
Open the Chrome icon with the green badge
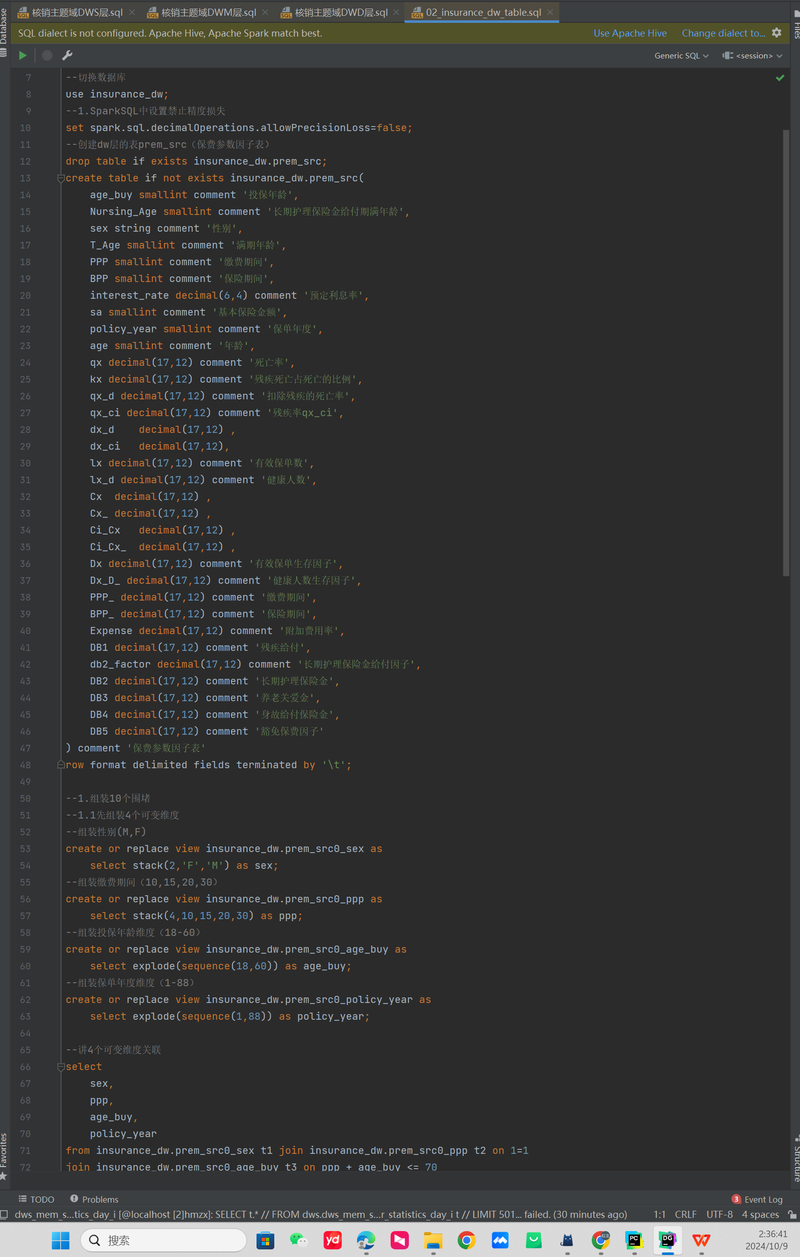coord(600,1240)
